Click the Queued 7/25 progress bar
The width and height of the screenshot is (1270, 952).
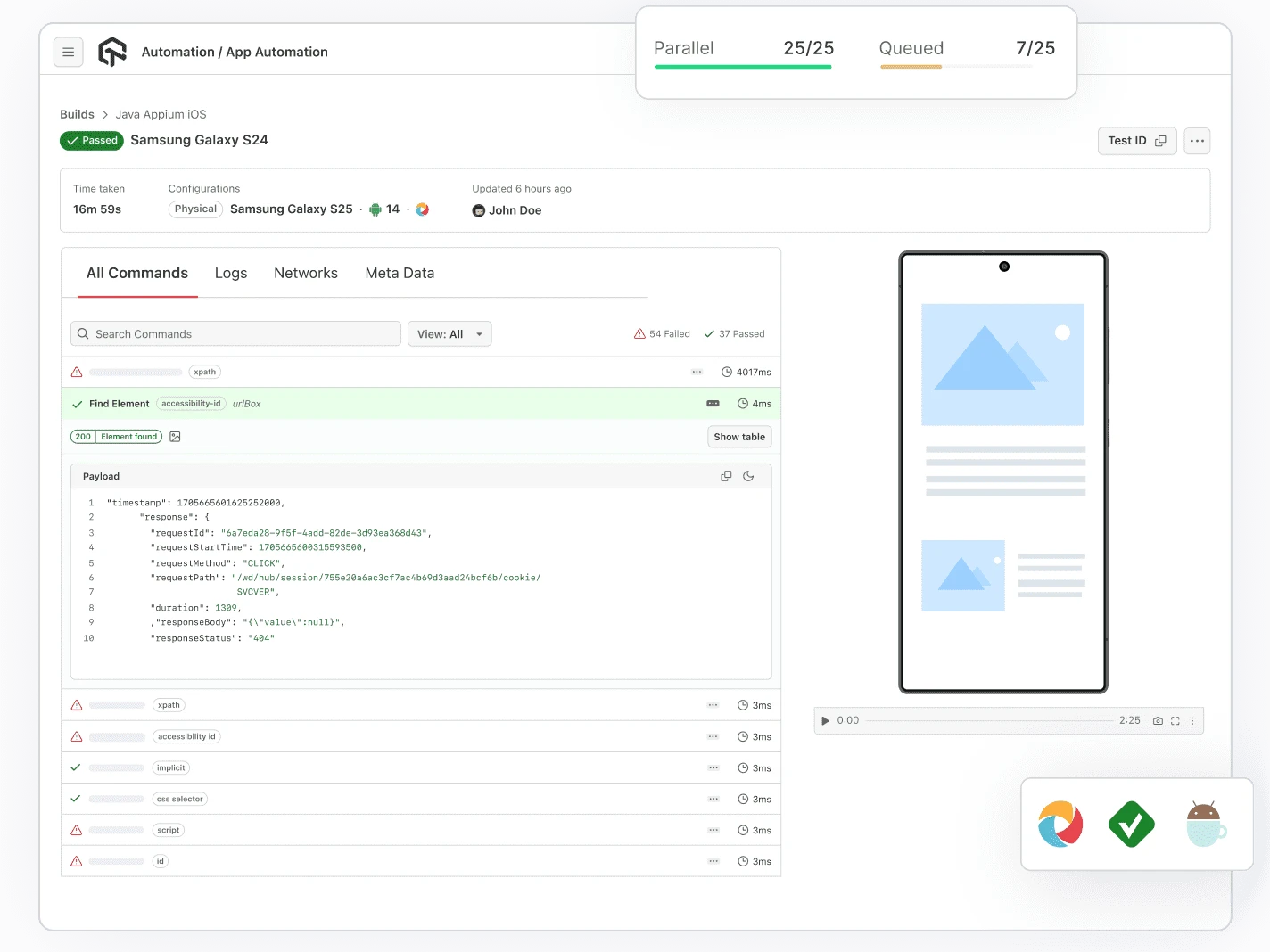pyautogui.click(x=956, y=66)
